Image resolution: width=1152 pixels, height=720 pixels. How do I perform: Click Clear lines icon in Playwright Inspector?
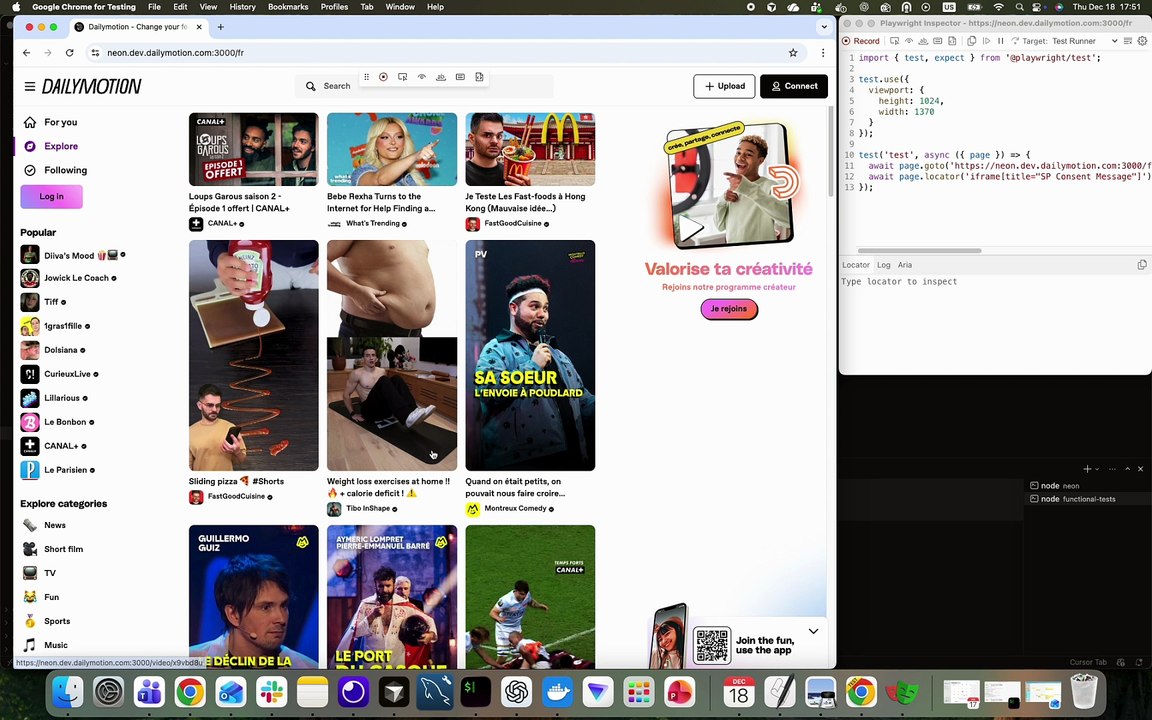click(x=1128, y=41)
